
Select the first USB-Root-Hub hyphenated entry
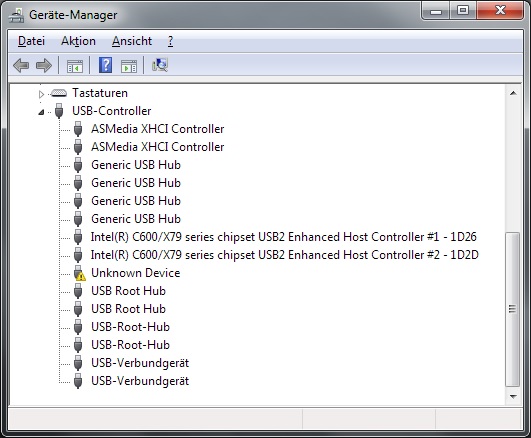click(130, 327)
